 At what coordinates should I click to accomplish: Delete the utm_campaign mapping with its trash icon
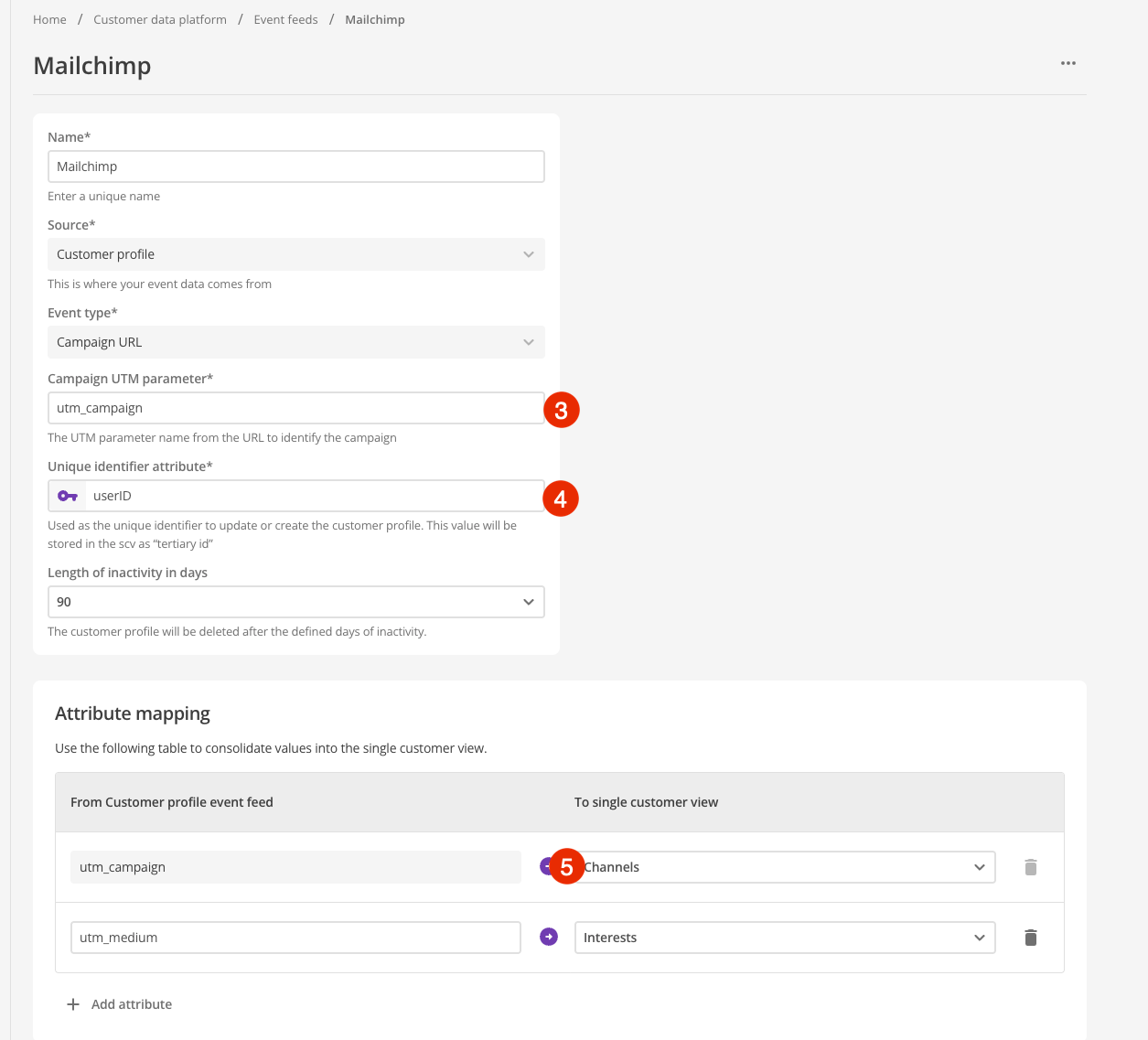click(1030, 867)
